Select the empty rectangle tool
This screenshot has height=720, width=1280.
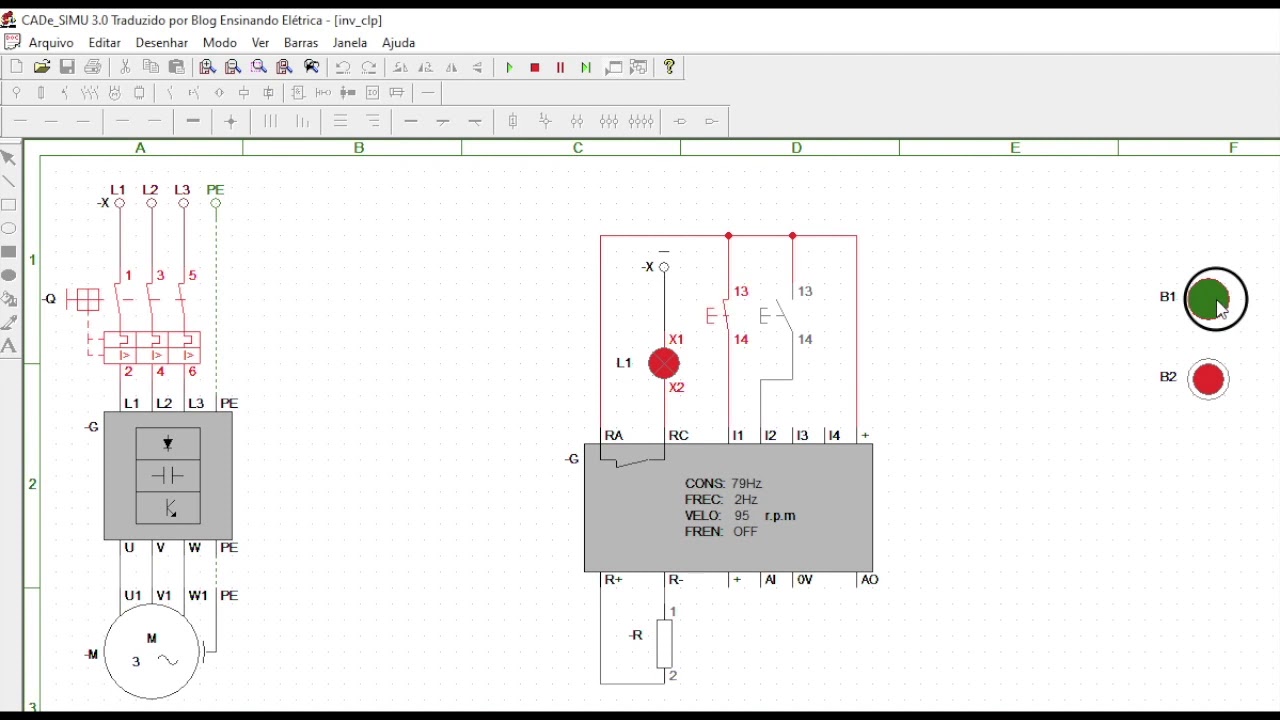click(9, 205)
